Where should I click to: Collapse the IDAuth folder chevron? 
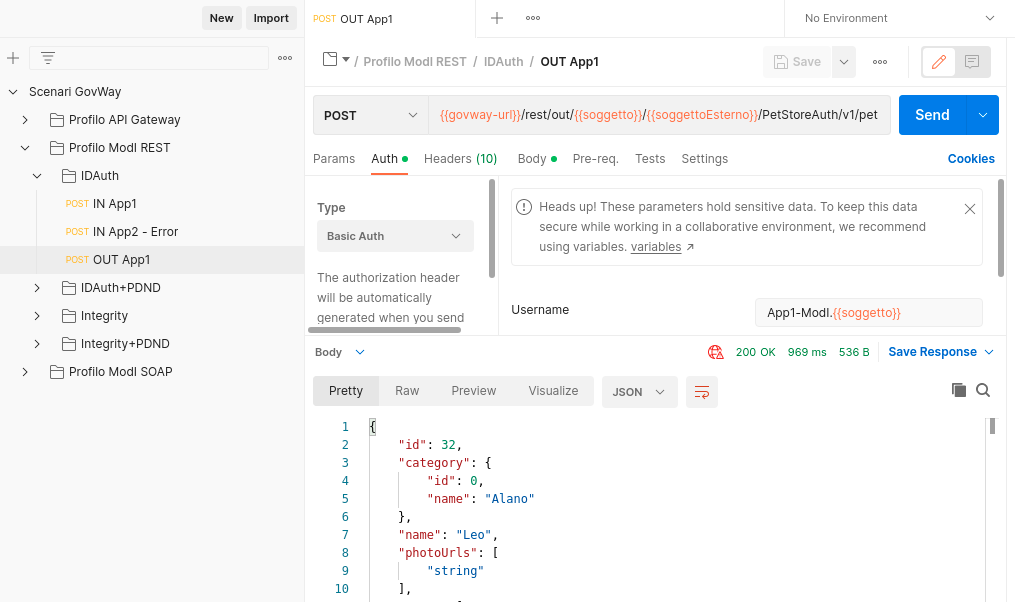click(37, 176)
